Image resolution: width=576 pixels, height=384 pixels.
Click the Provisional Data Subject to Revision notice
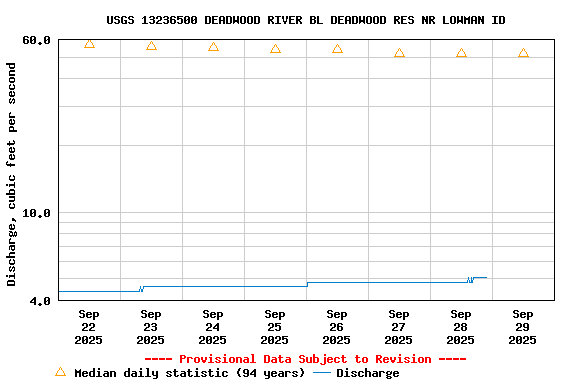coord(306,359)
